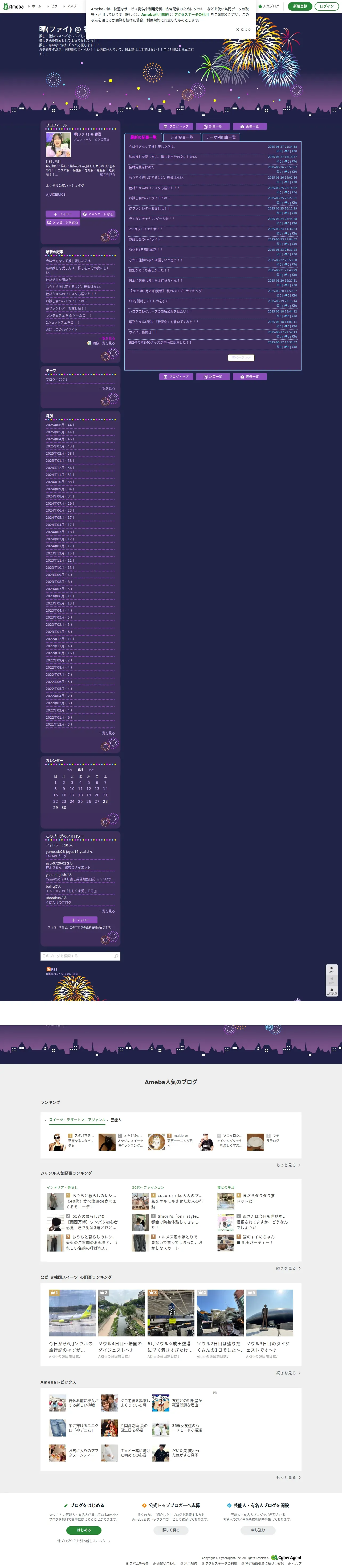
Task: Open article 逆ファンレターお渡し会！！ in list
Action: 149,208
